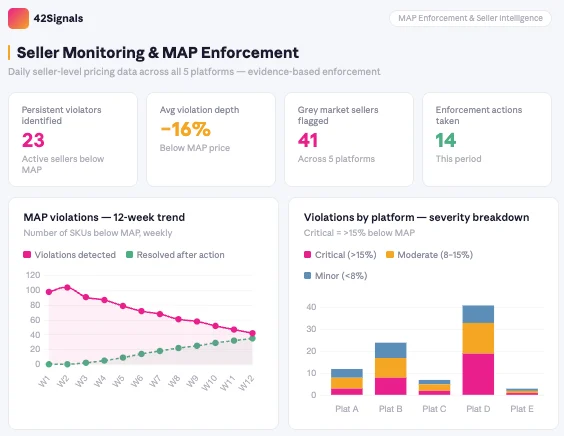The height and width of the screenshot is (436, 564).
Task: Select the W1 resolved data point
Action: (49, 364)
